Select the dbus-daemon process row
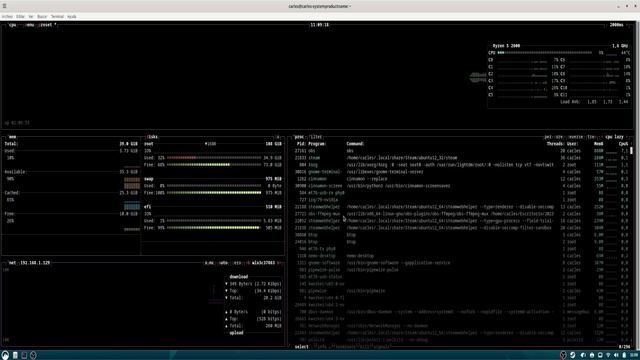The image size is (640, 360). [x=461, y=312]
